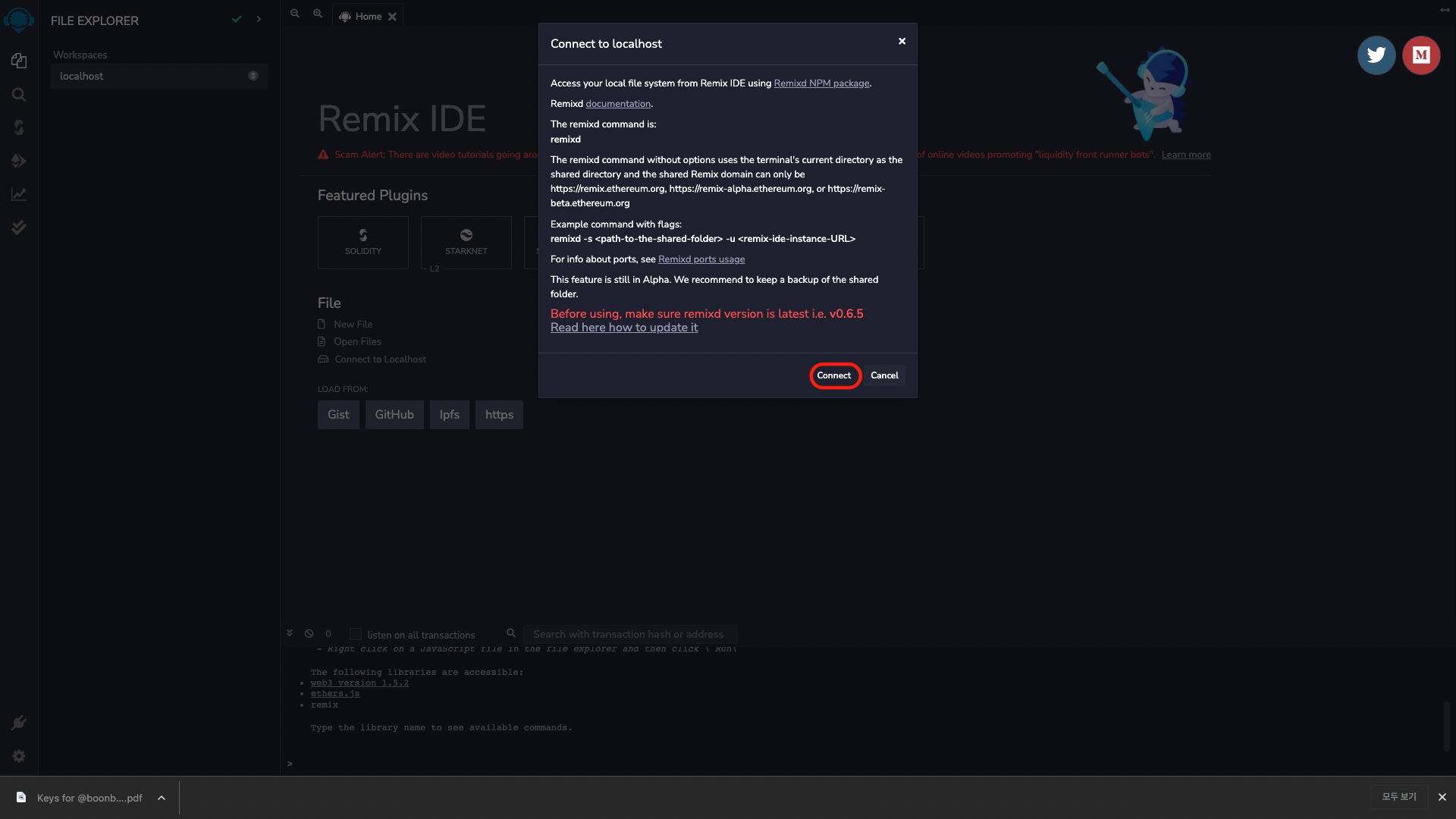Open the Remixd documentation link
This screenshot has width=1456, height=819.
point(618,104)
